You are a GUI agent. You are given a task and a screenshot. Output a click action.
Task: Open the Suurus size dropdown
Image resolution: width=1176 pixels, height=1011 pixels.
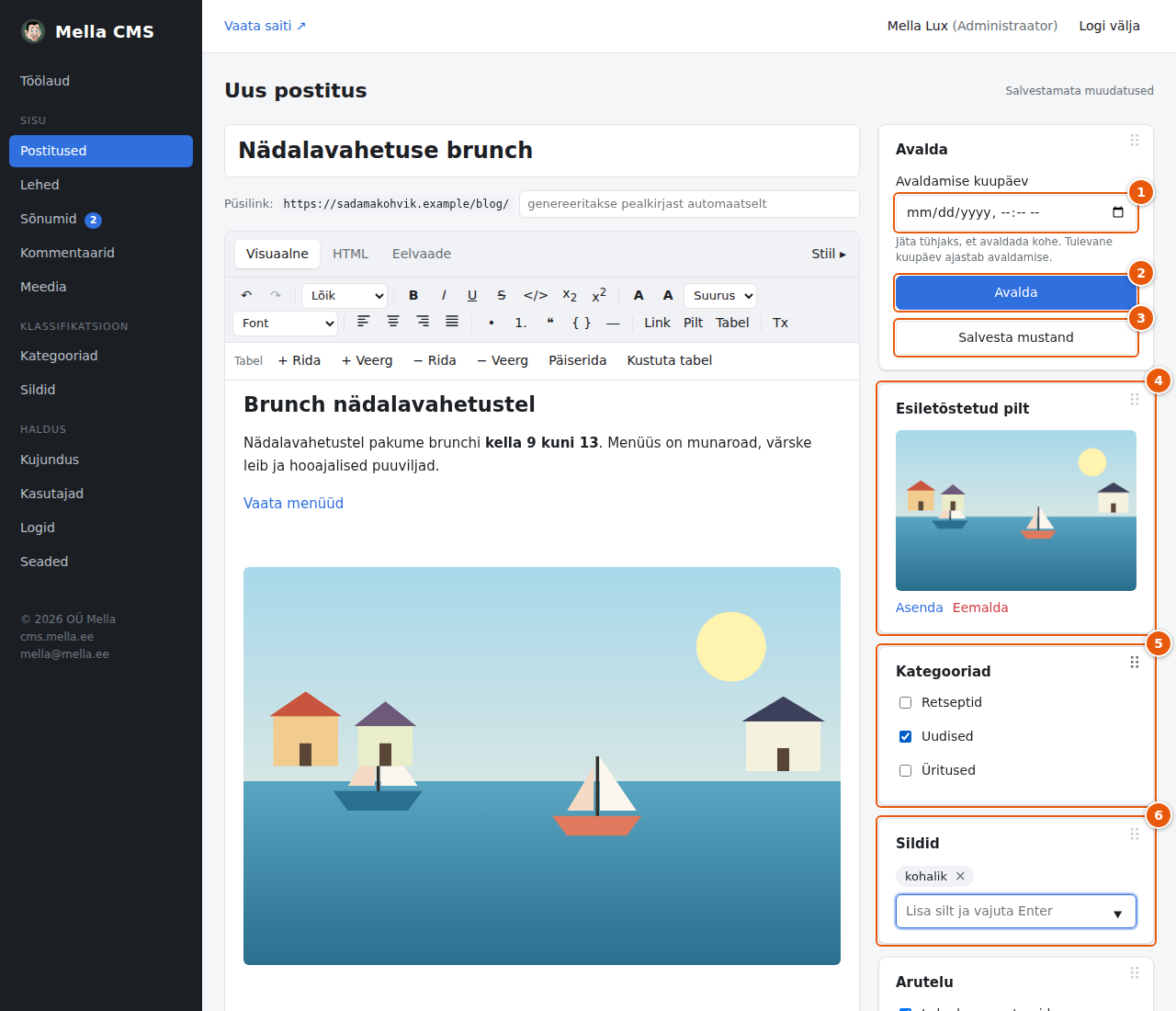click(720, 295)
